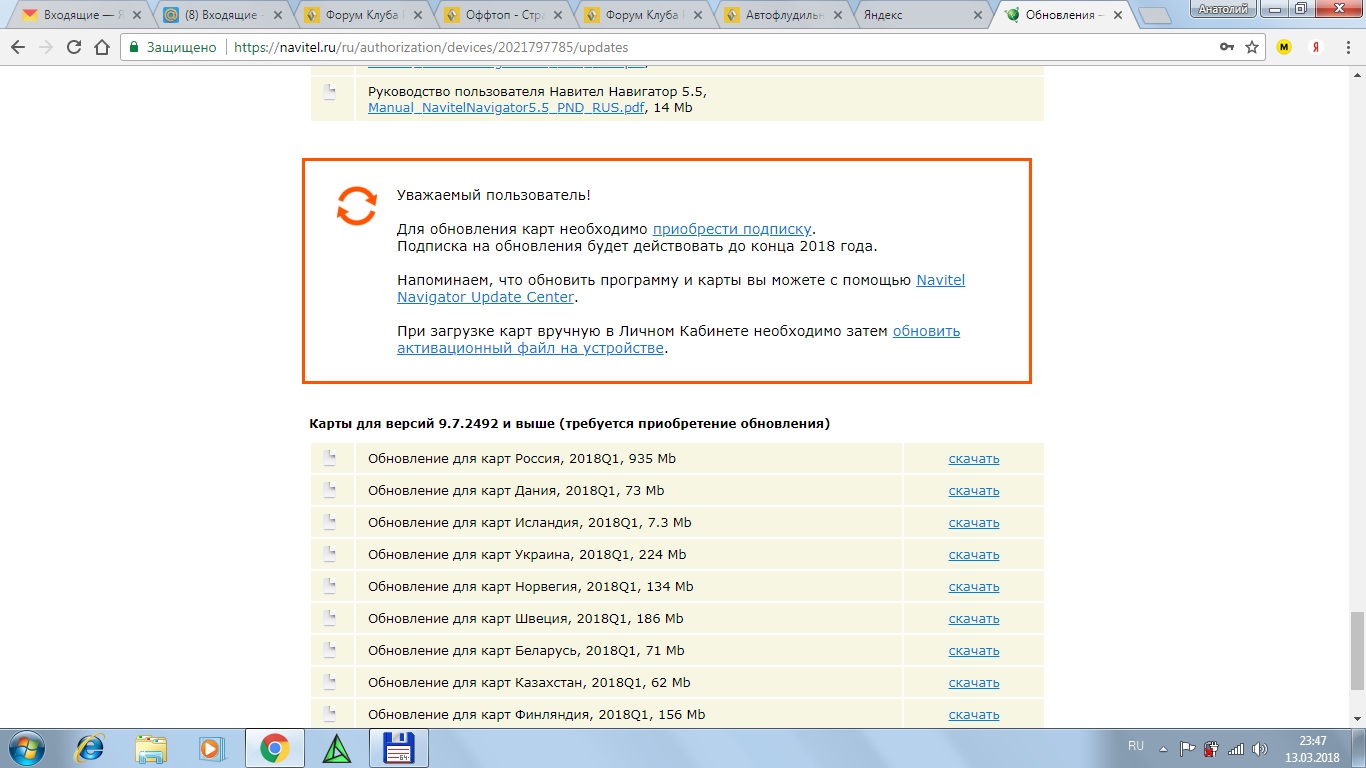The image size is (1366, 768).
Task: Click the orange refresh arrows icon
Action: coord(356,205)
